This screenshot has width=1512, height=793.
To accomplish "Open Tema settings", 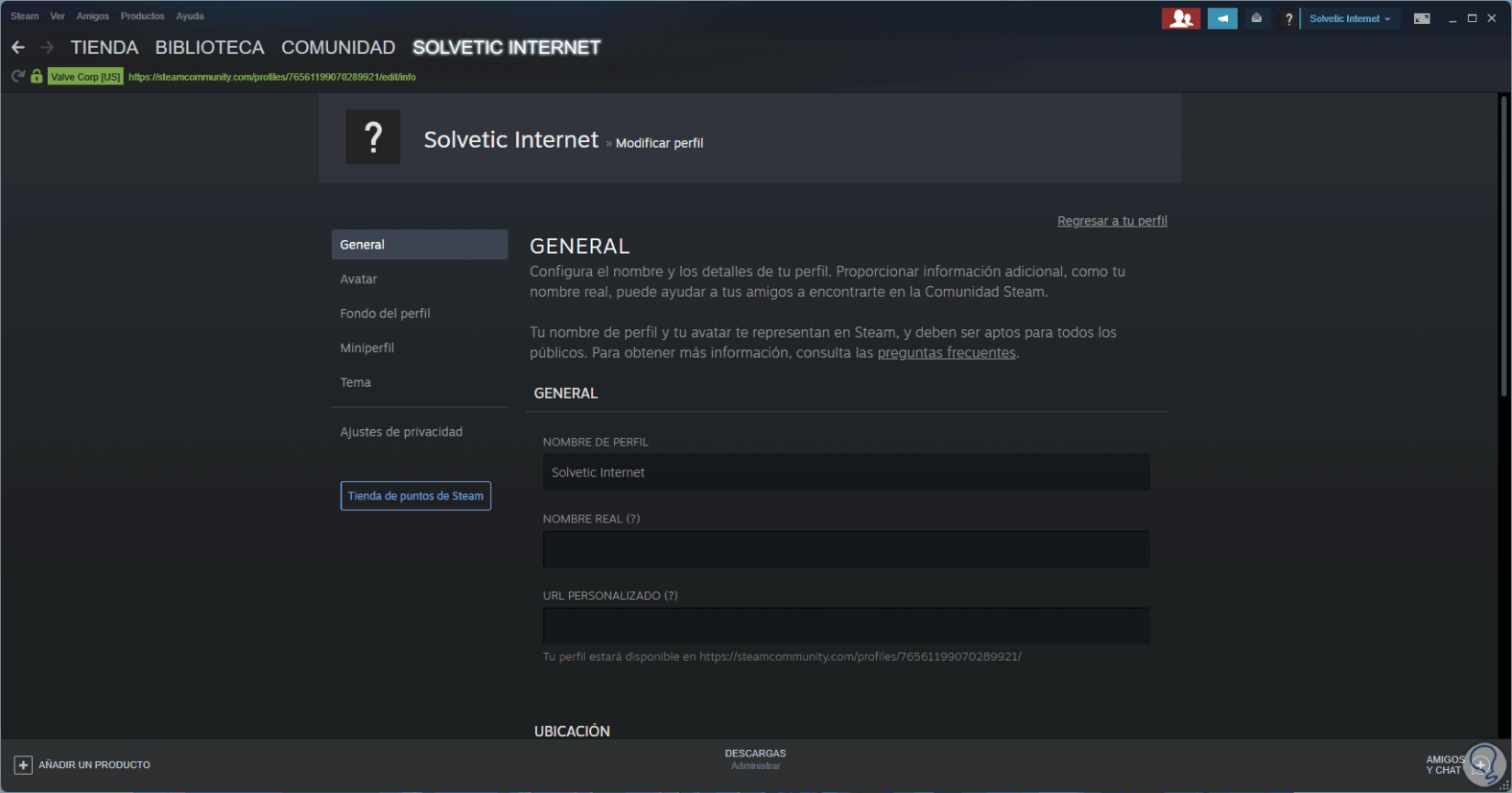I will 420,383.
